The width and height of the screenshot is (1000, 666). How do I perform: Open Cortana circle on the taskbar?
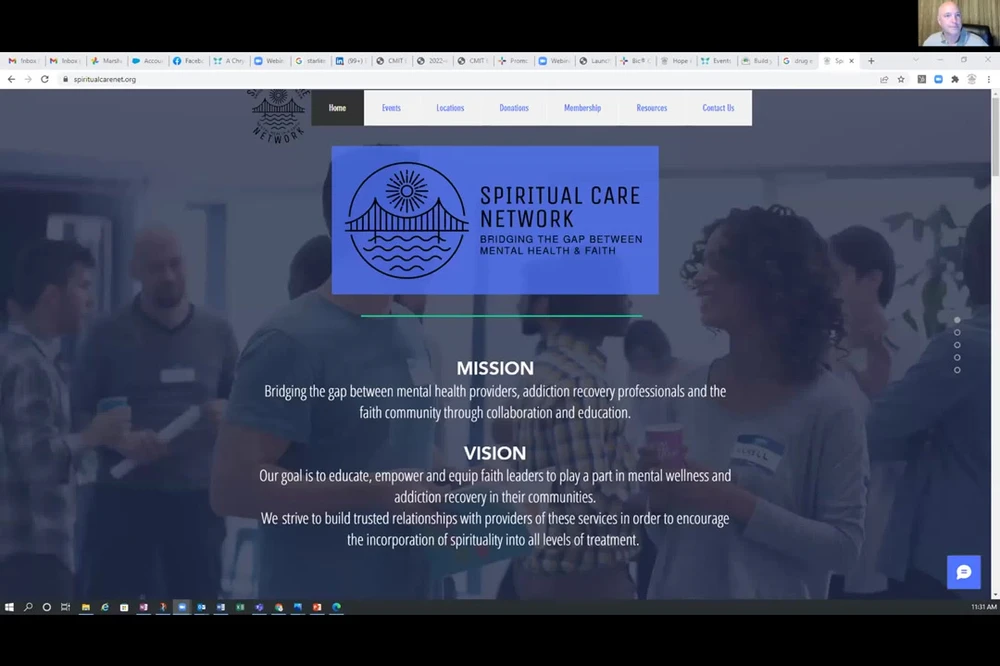click(x=47, y=607)
